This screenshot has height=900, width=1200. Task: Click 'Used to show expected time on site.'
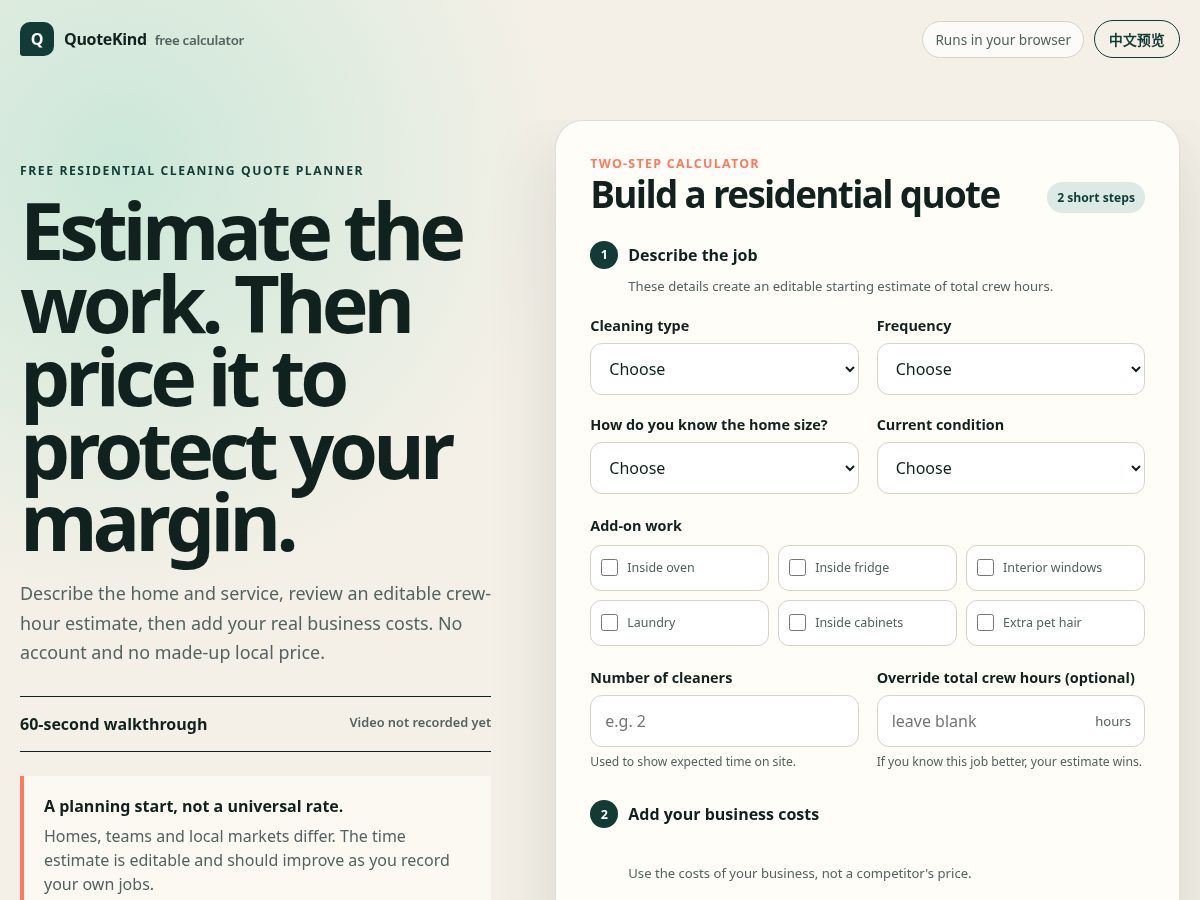point(693,761)
